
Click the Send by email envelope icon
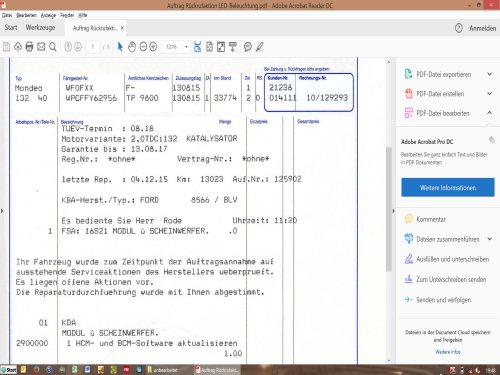(x=41, y=47)
